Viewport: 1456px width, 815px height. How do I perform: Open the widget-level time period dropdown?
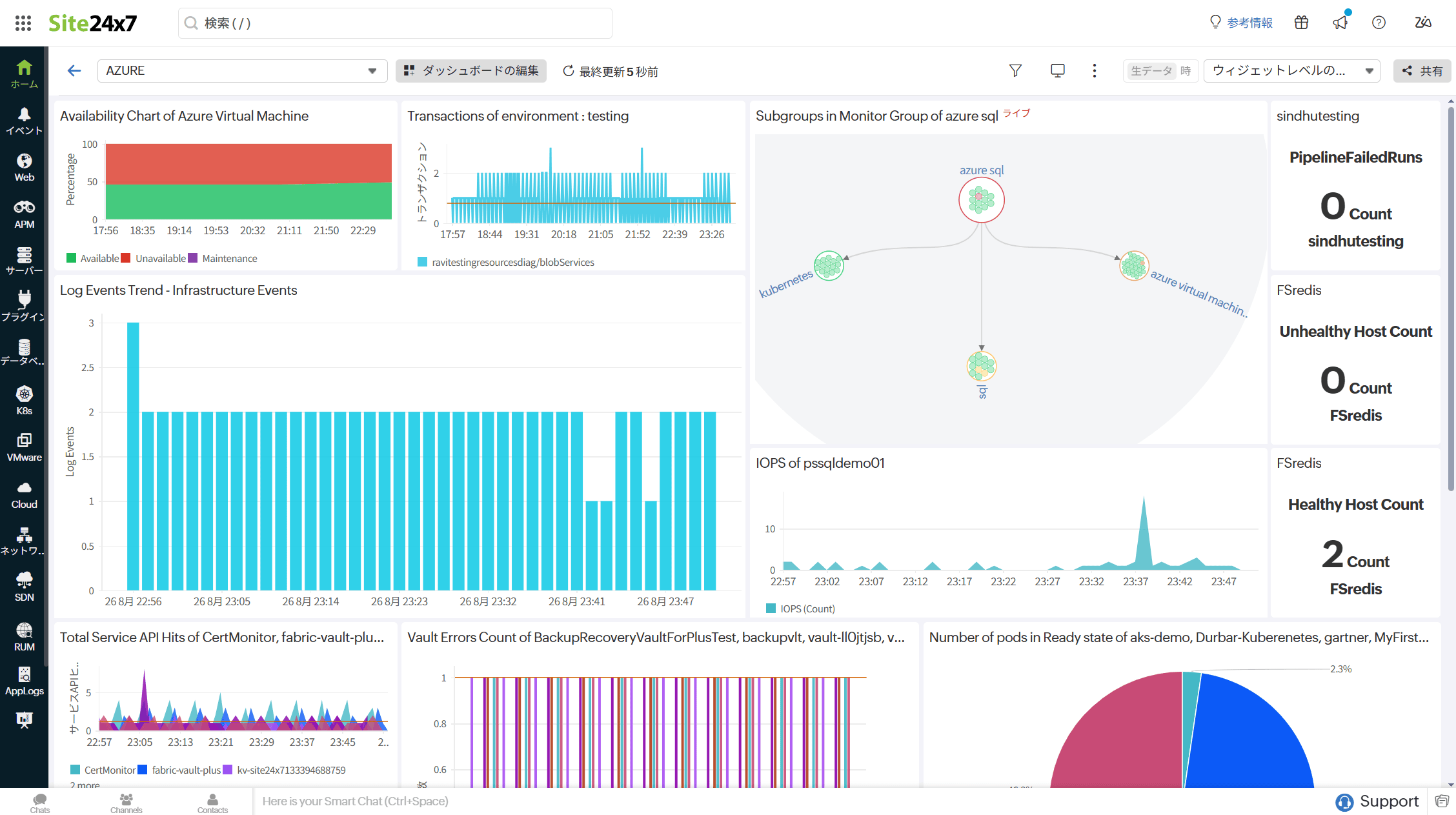click(x=1291, y=71)
